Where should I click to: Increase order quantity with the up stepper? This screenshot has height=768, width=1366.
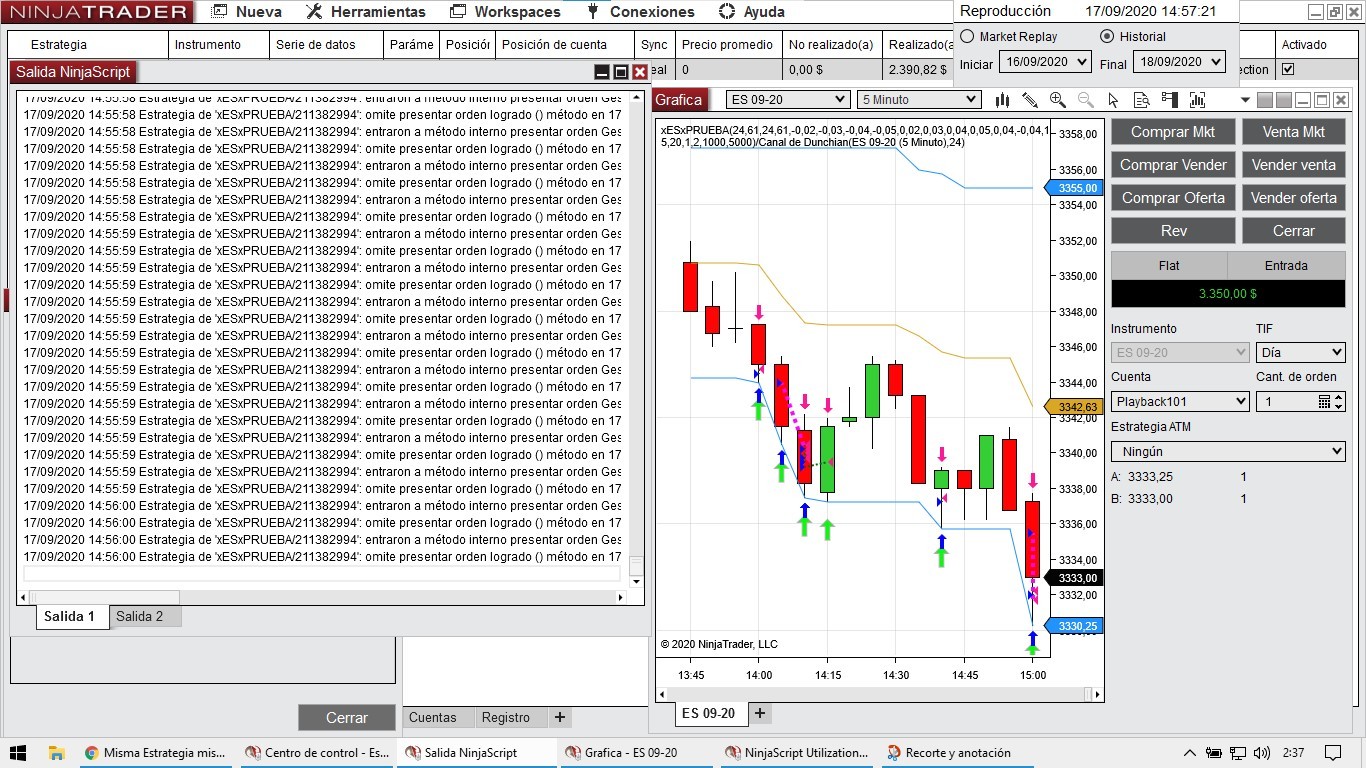pyautogui.click(x=1339, y=397)
